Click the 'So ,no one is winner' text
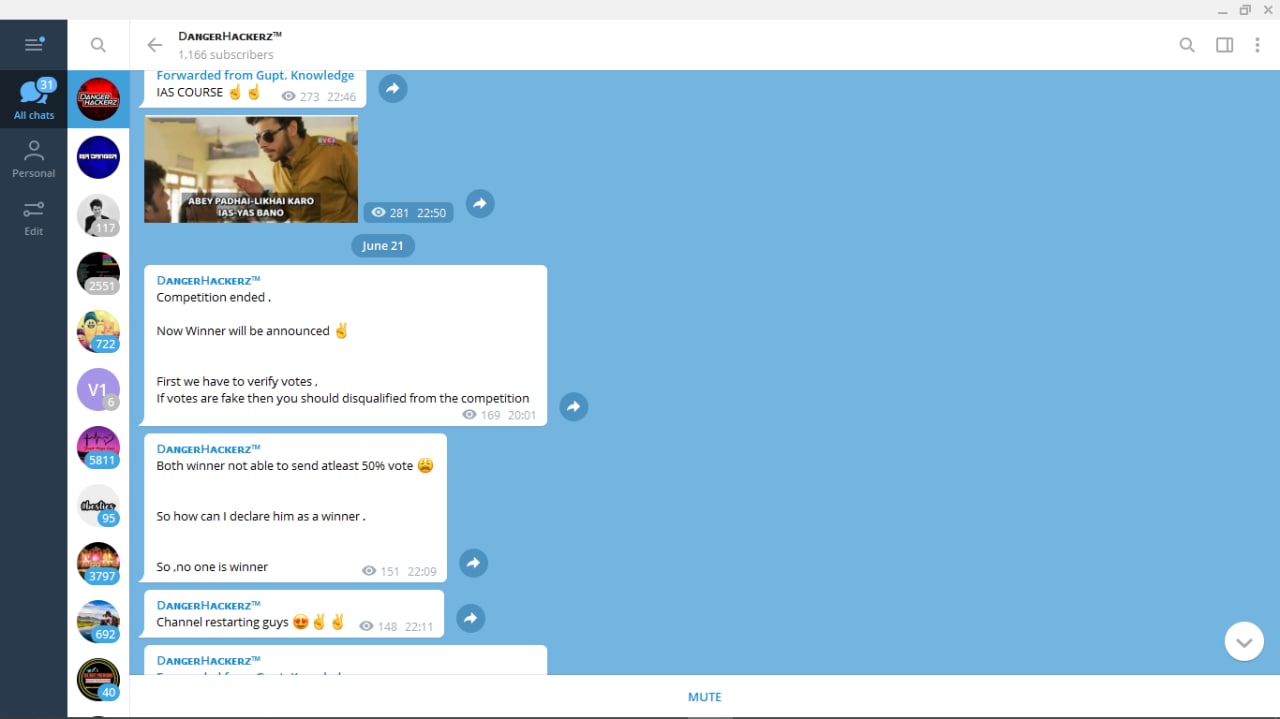 click(x=212, y=567)
